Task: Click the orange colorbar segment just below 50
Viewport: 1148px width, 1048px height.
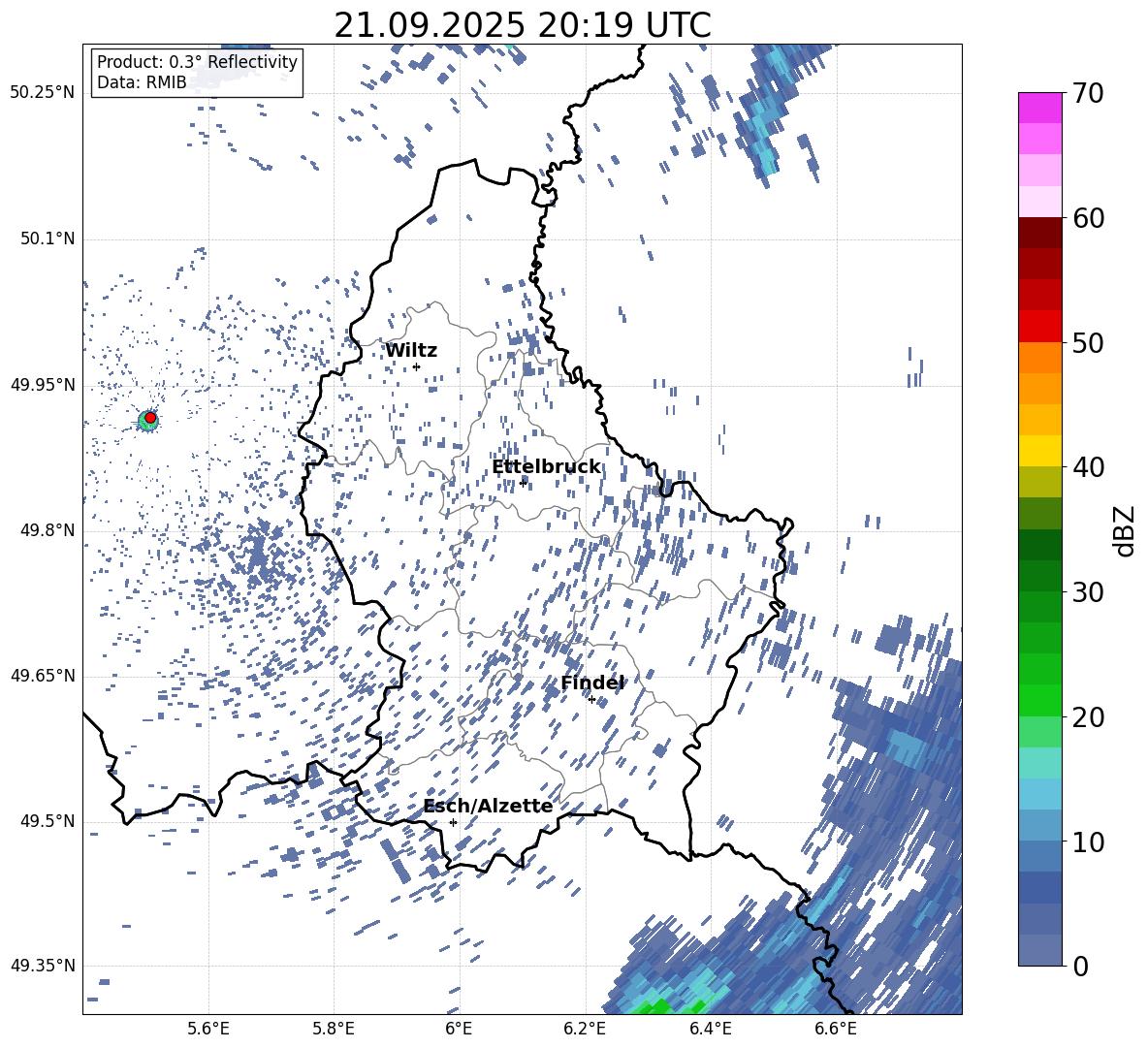Action: click(x=1039, y=357)
